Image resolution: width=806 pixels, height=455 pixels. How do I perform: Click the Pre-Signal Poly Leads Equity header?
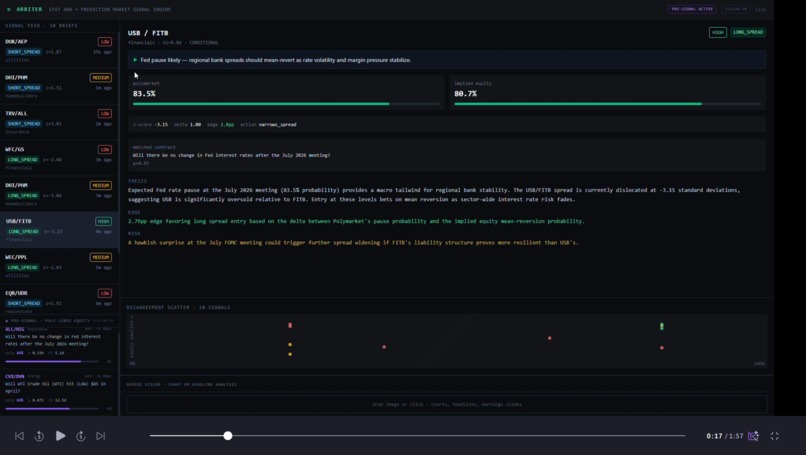tap(50, 320)
